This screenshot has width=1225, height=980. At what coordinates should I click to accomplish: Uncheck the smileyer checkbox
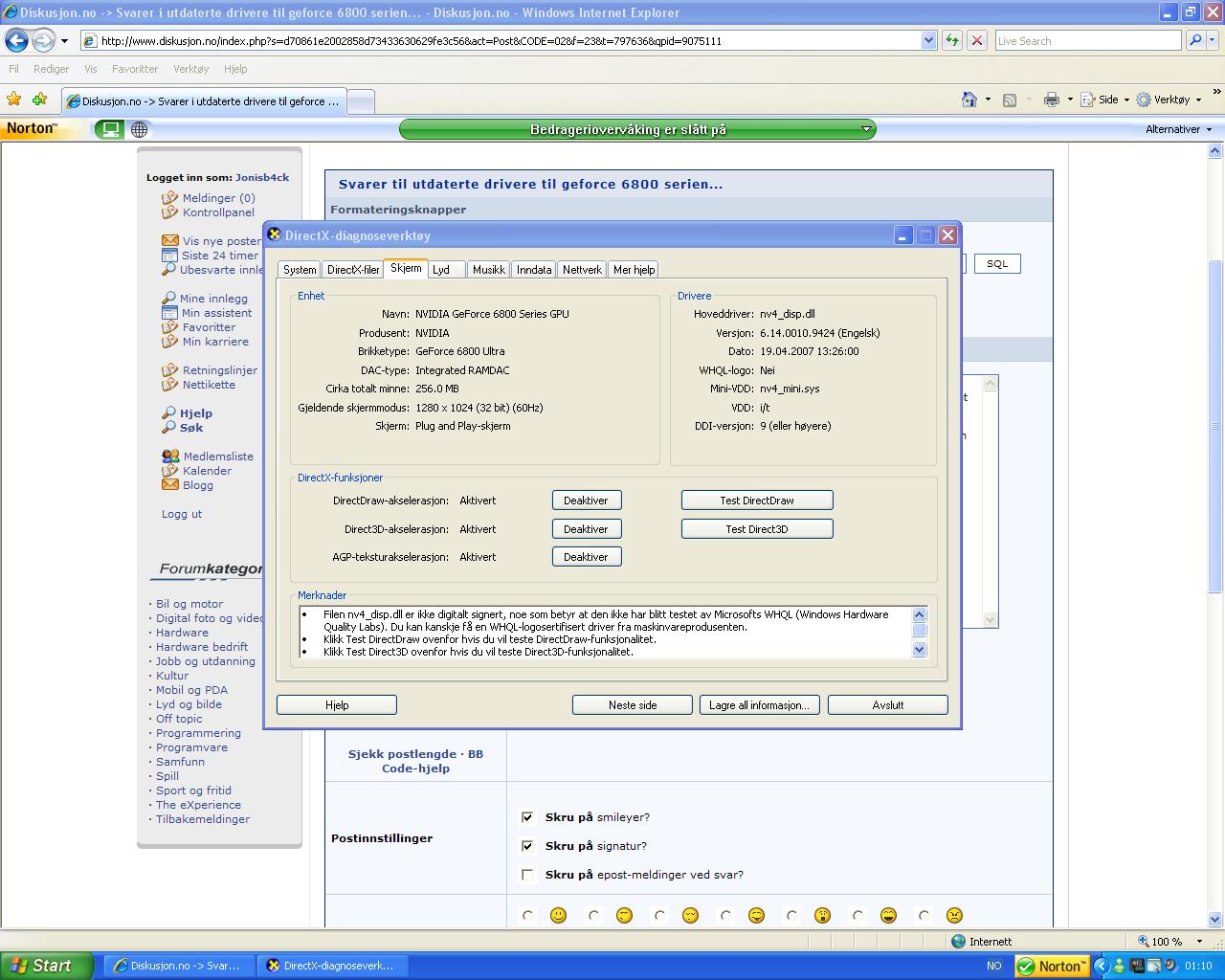(527, 817)
